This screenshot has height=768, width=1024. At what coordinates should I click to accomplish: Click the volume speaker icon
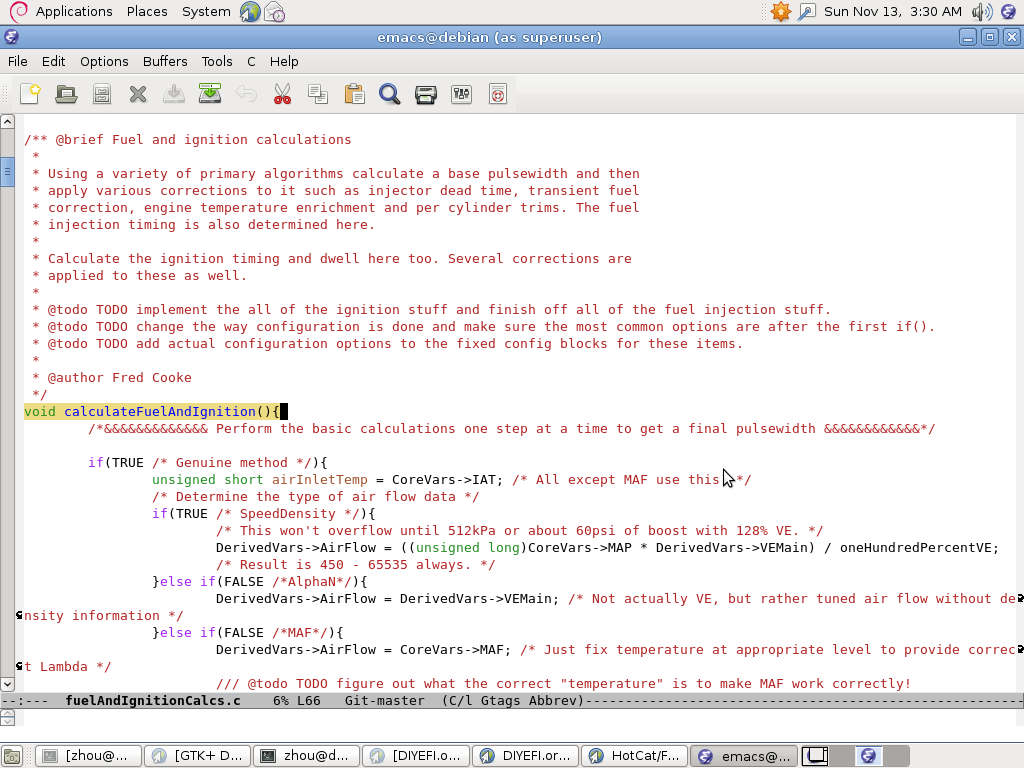[981, 12]
